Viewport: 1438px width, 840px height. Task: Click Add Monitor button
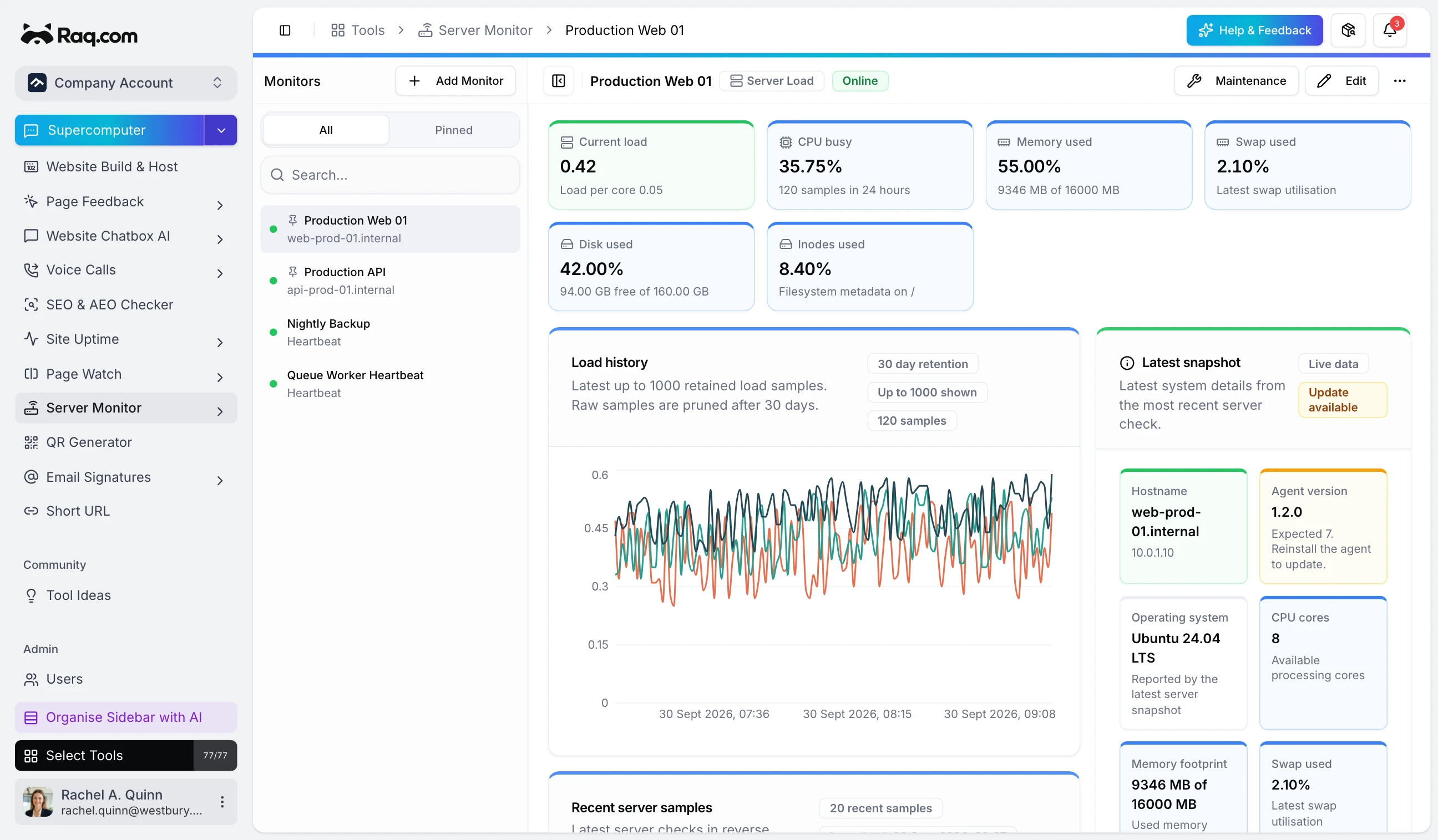point(455,81)
